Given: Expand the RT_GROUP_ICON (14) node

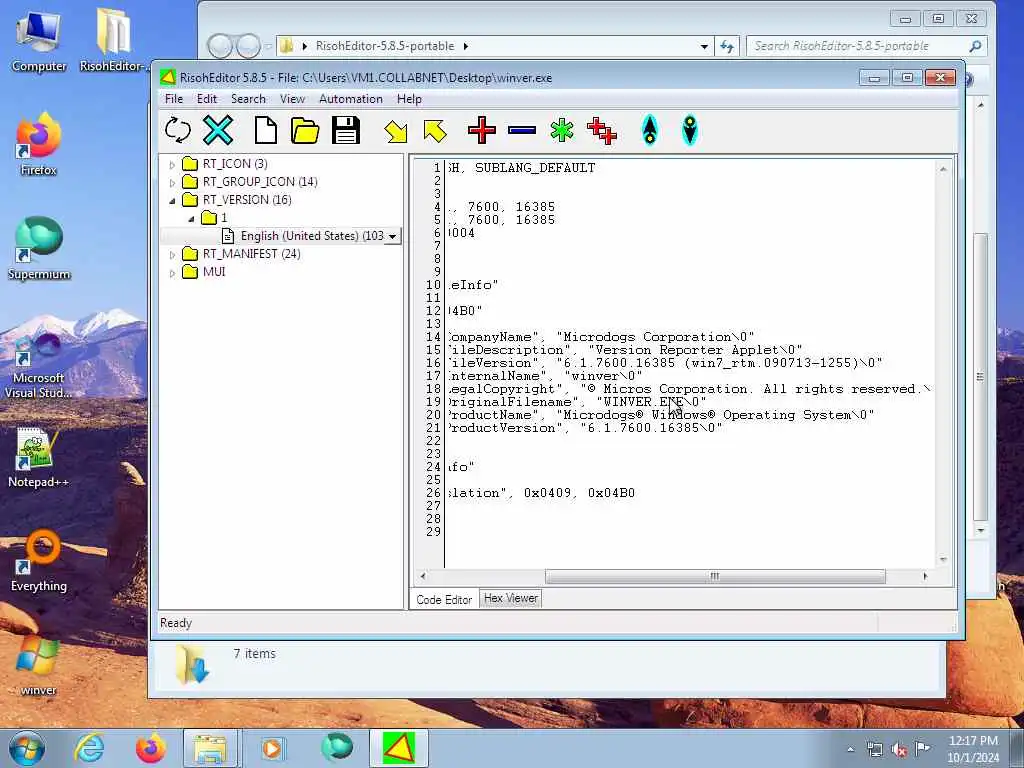Looking at the screenshot, I should (172, 183).
